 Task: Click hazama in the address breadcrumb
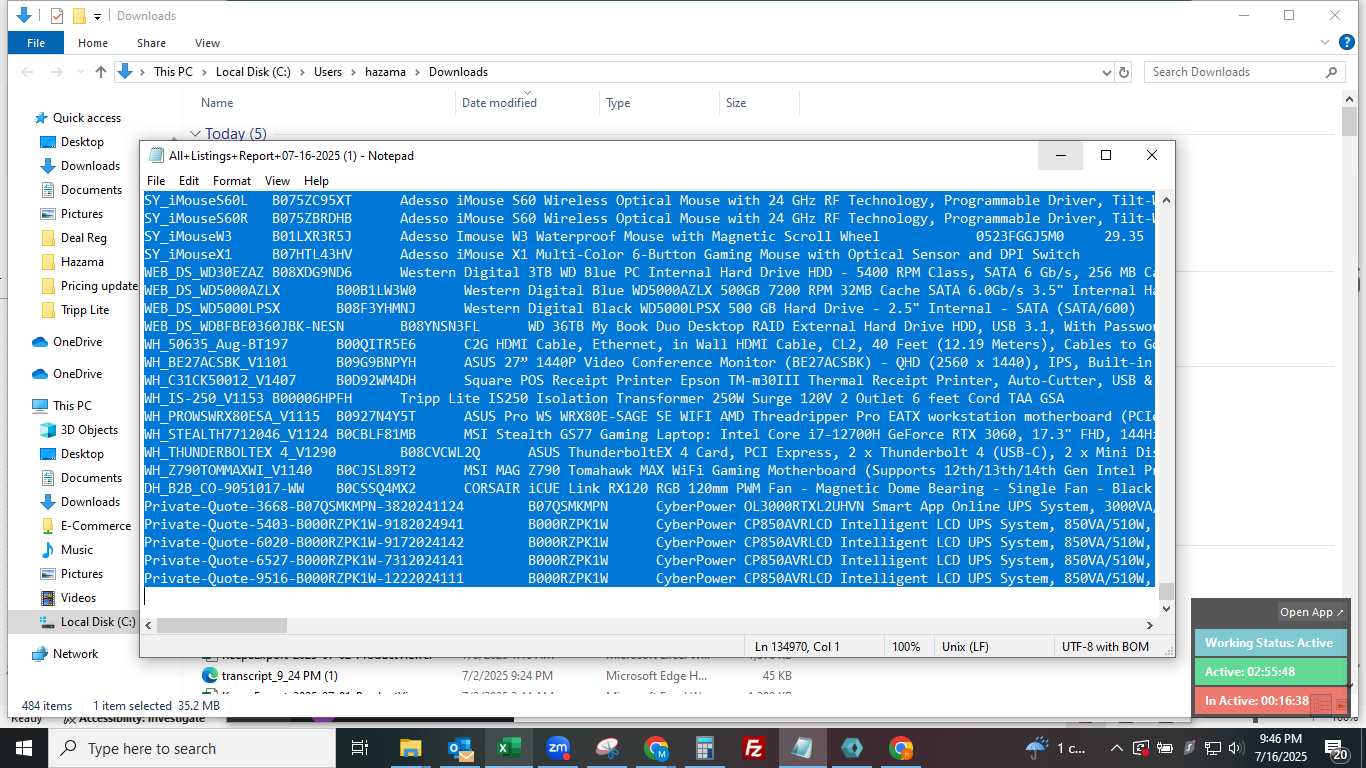tap(385, 72)
